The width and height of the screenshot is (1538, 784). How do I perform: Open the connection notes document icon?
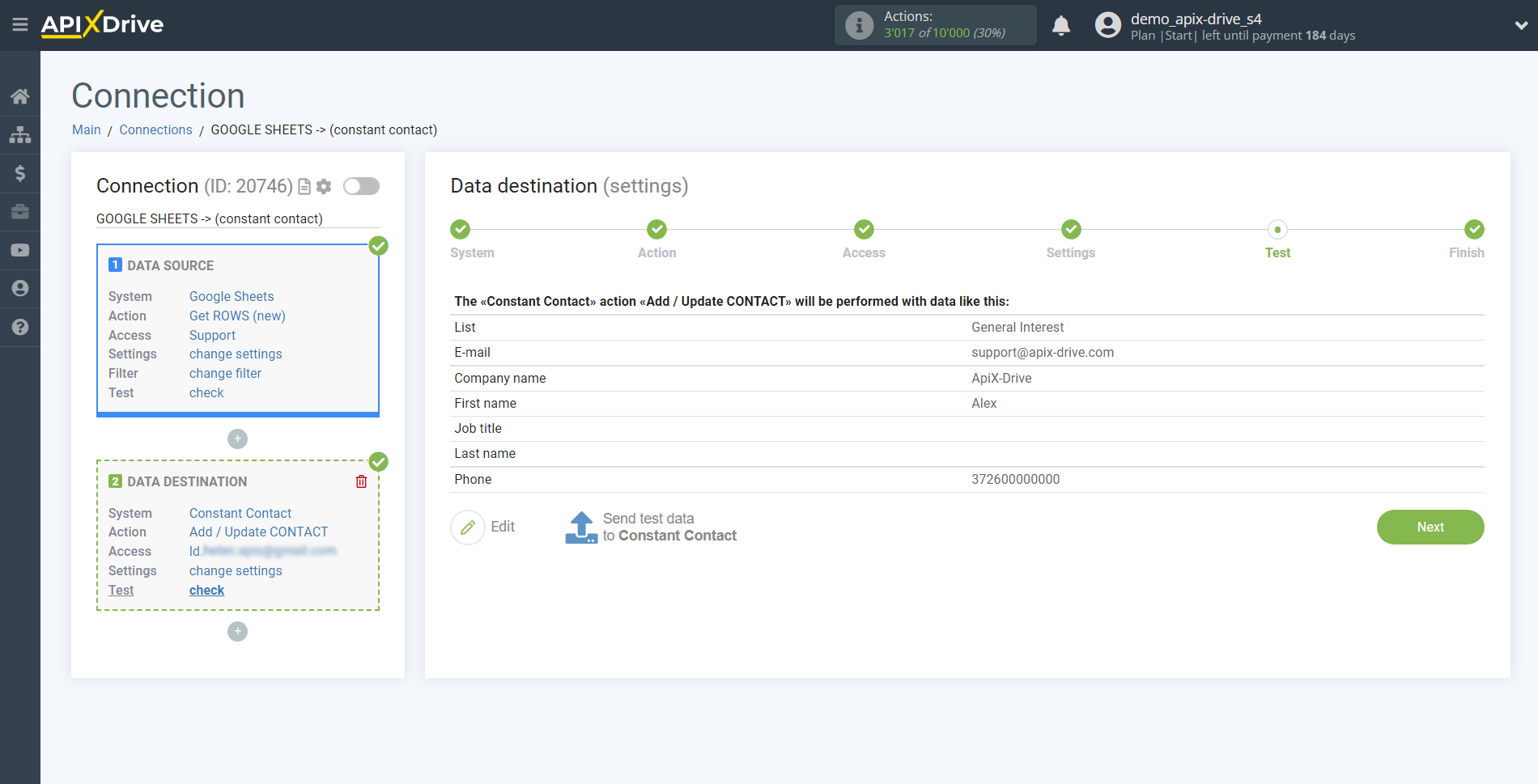304,187
